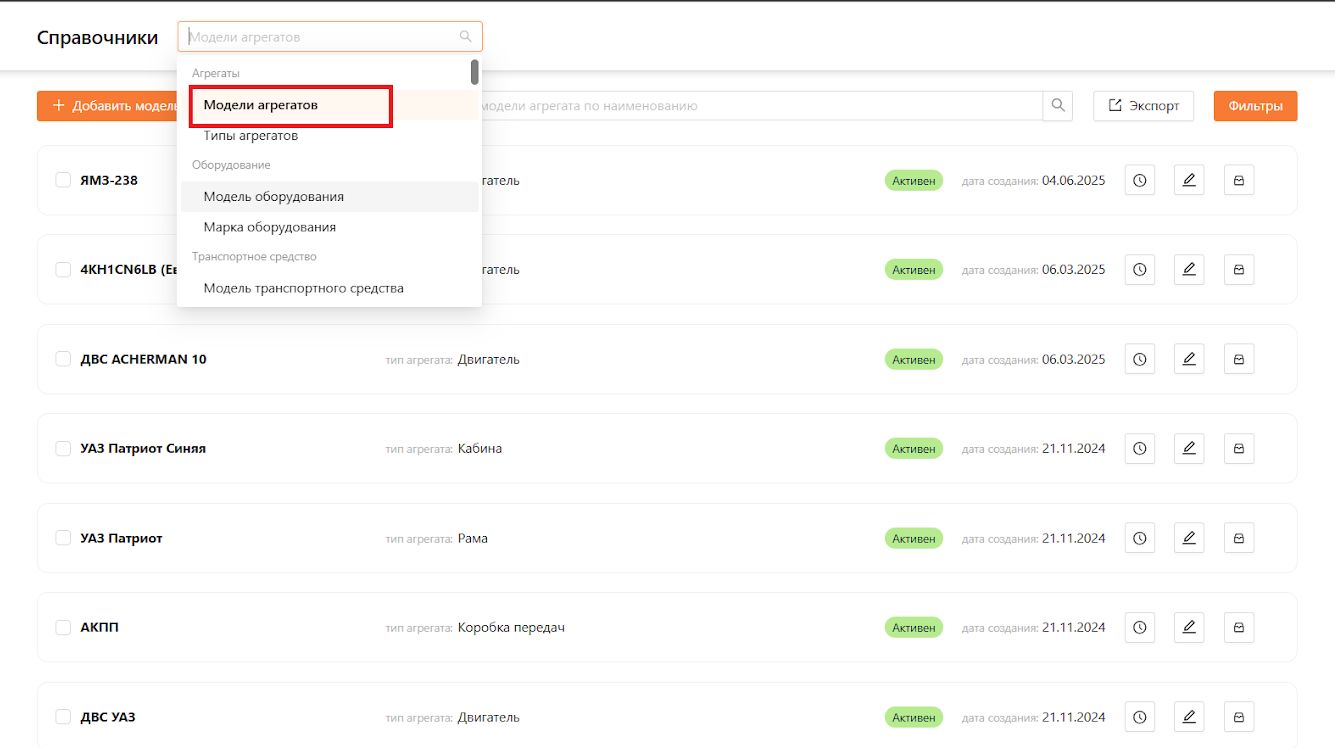The image size is (1335, 748).
Task: Click the Экспорт button
Action: [1144, 106]
